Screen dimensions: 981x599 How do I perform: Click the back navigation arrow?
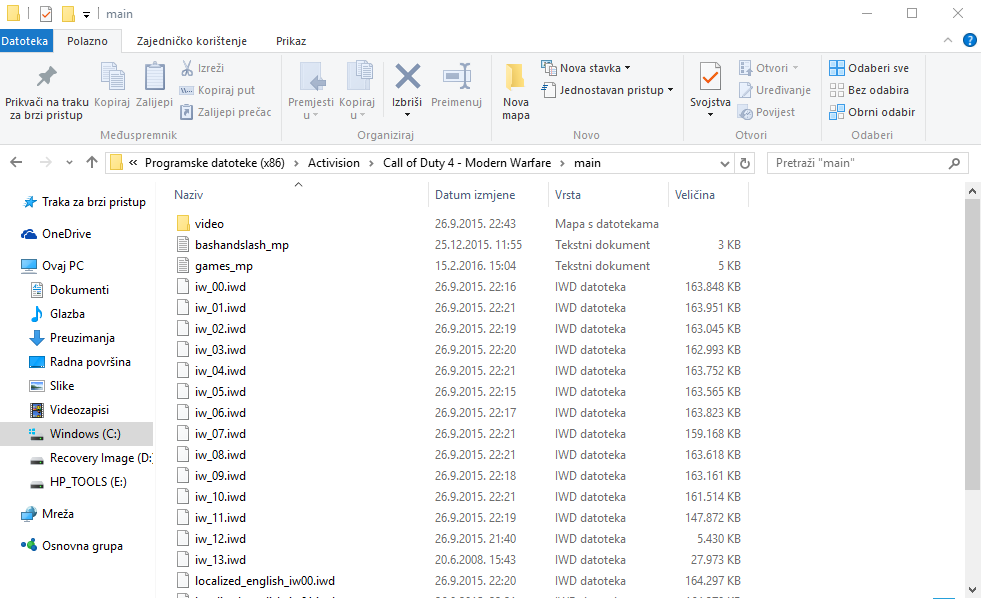click(16, 163)
